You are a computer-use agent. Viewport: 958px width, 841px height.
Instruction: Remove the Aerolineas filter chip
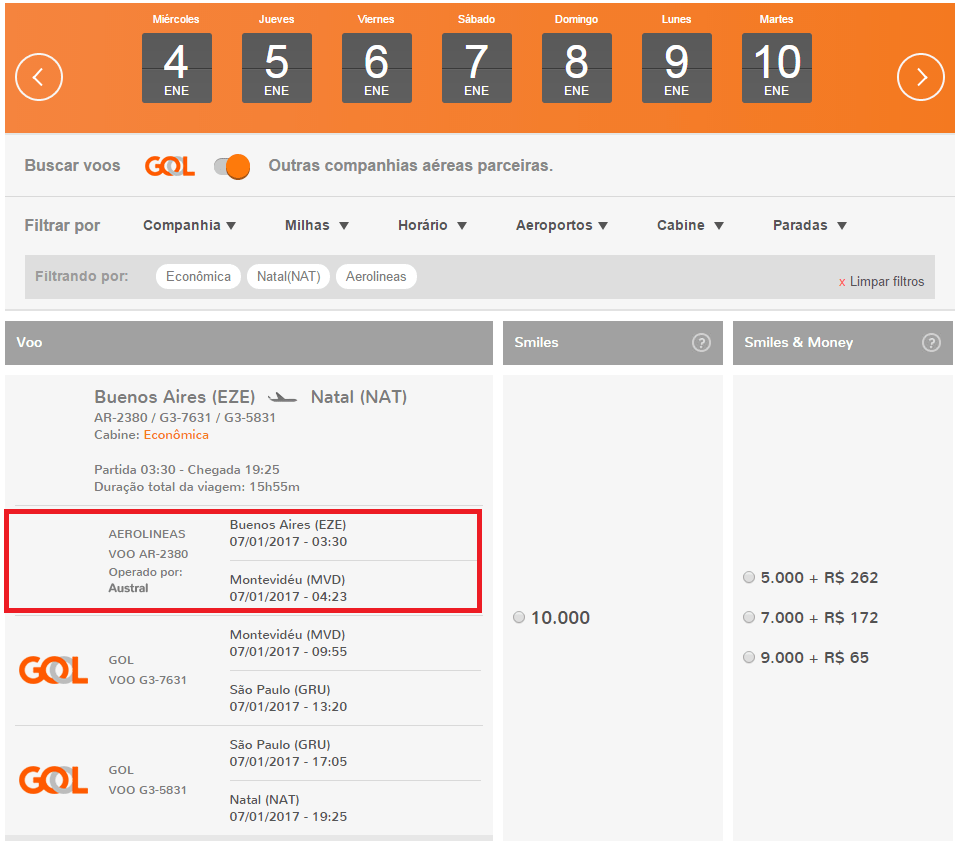[376, 277]
